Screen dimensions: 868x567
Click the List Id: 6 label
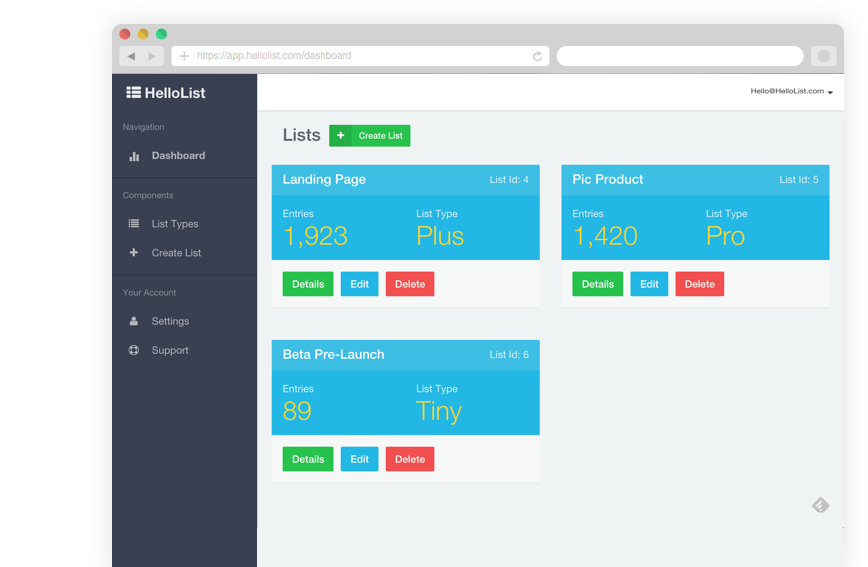pyautogui.click(x=509, y=354)
